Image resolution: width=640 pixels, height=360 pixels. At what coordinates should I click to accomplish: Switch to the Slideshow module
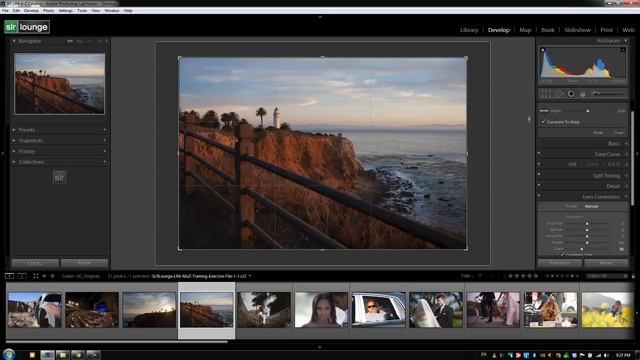[x=577, y=30]
